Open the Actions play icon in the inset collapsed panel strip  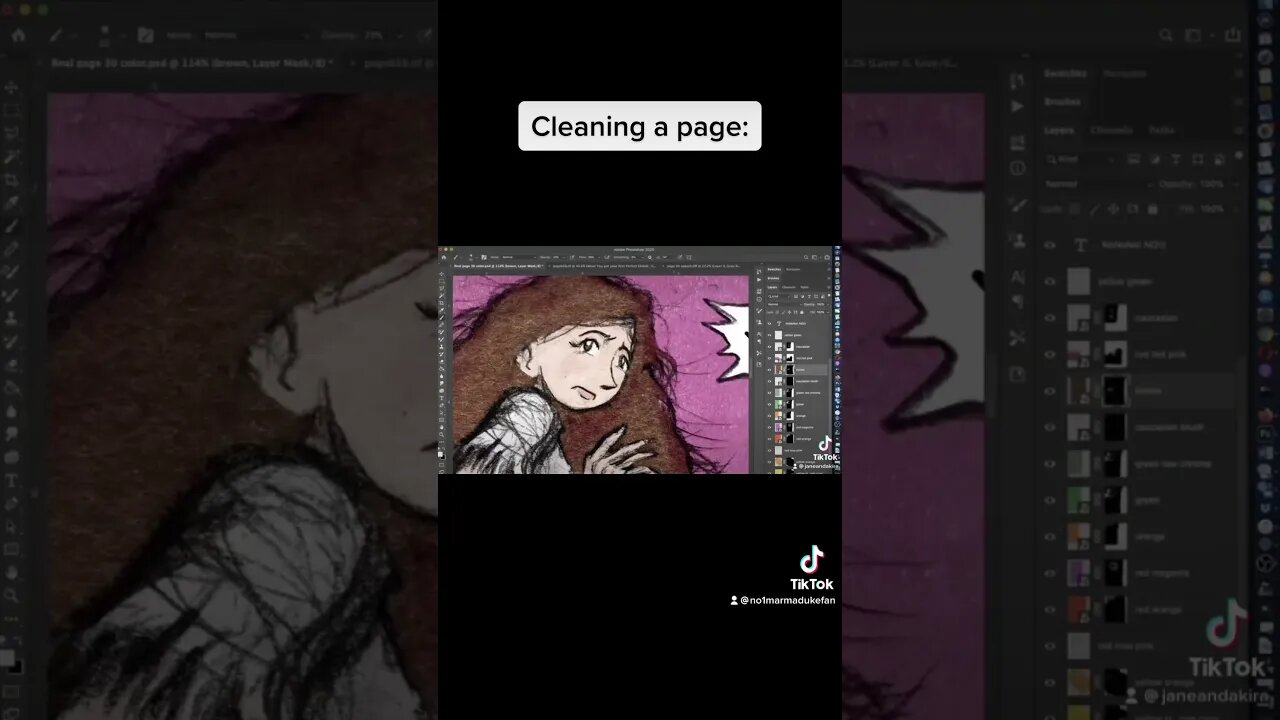pos(759,279)
